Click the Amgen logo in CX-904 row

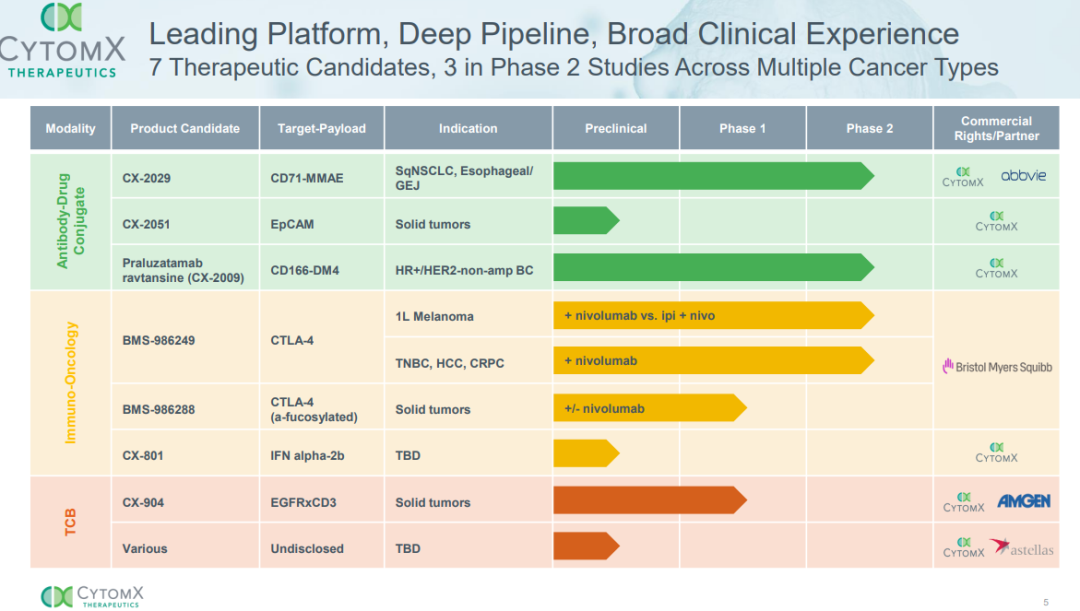[x=1023, y=501]
